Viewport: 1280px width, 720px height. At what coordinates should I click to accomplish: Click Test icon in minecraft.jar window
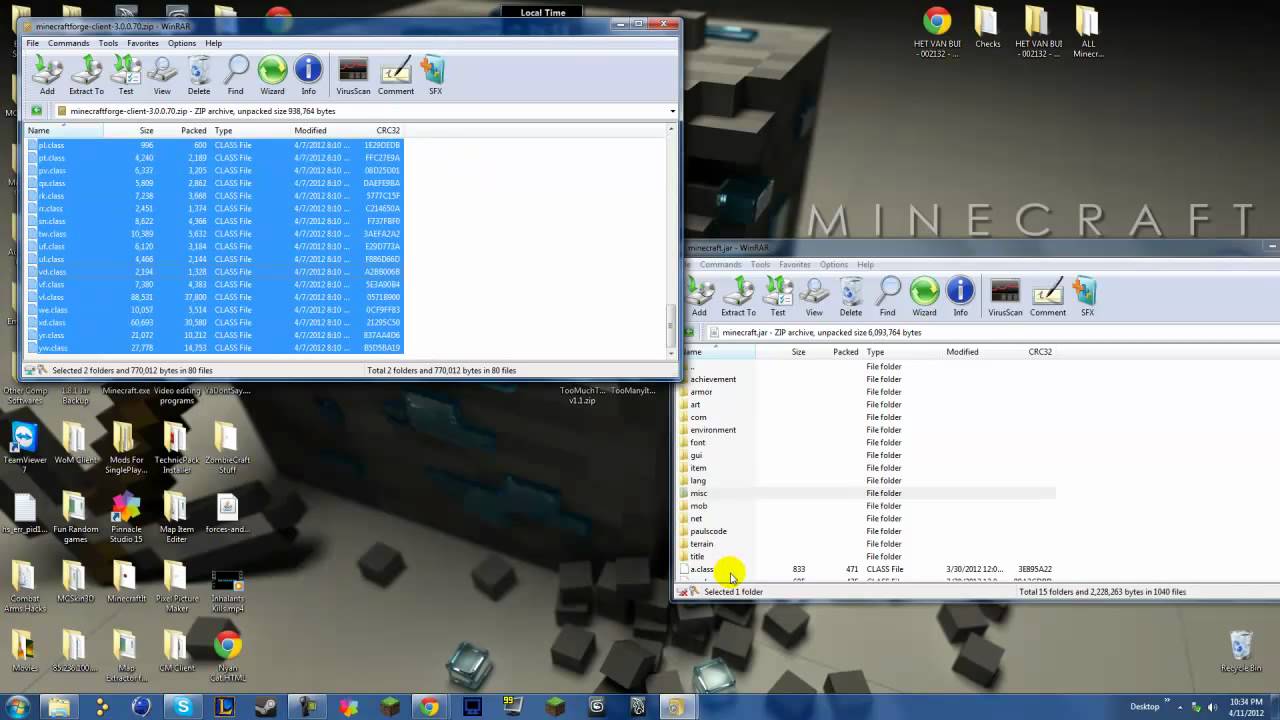pos(778,297)
